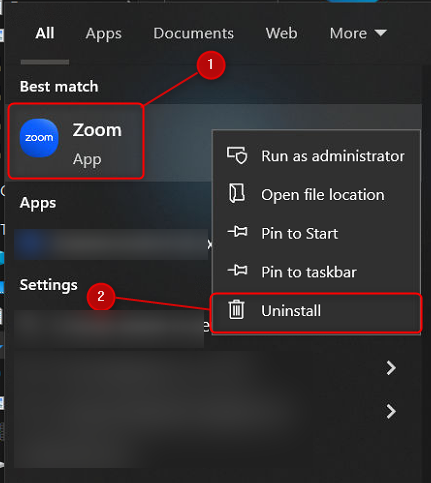Choose Open file location menu entry
This screenshot has width=431, height=483.
316,195
